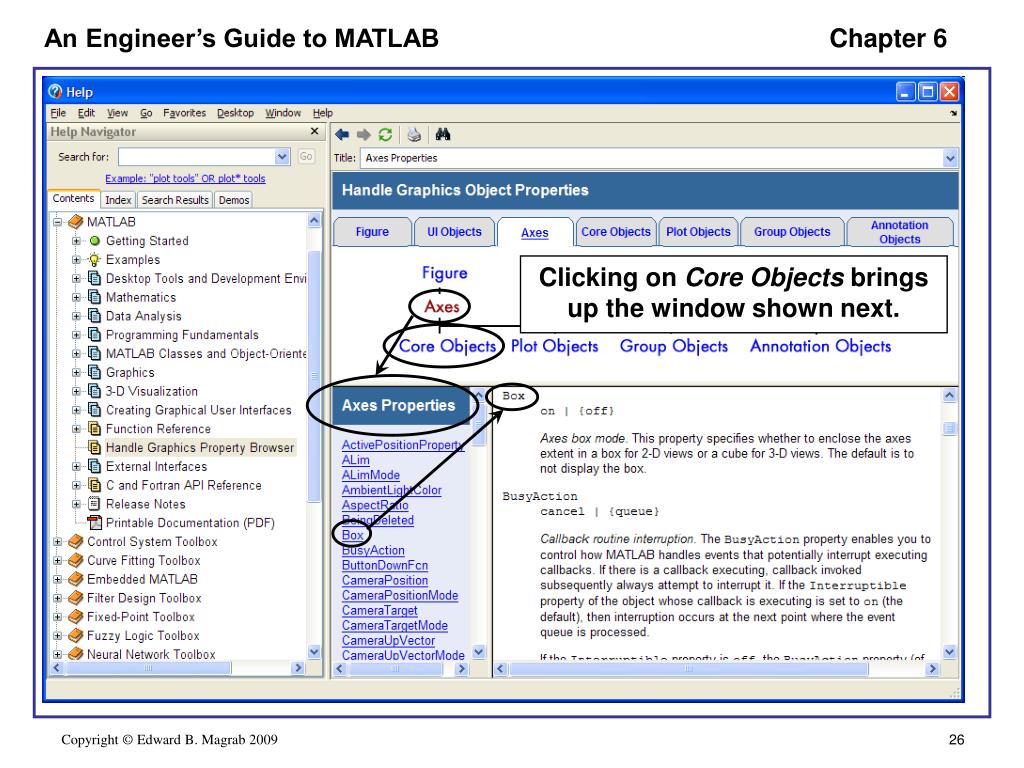Click the property description horizontal scrollbar thumb

coord(687,669)
